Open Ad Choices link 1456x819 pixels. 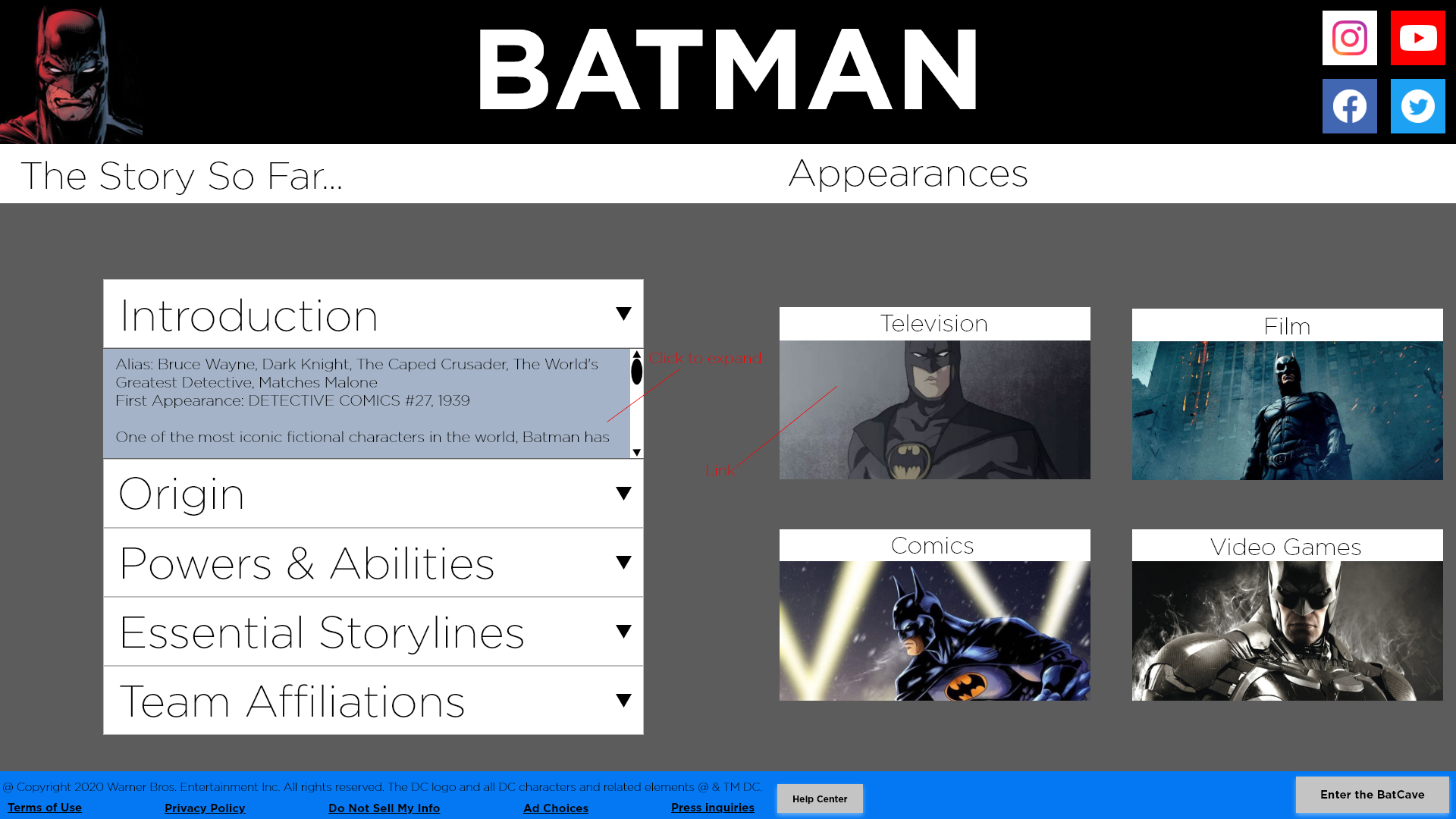pyautogui.click(x=556, y=808)
